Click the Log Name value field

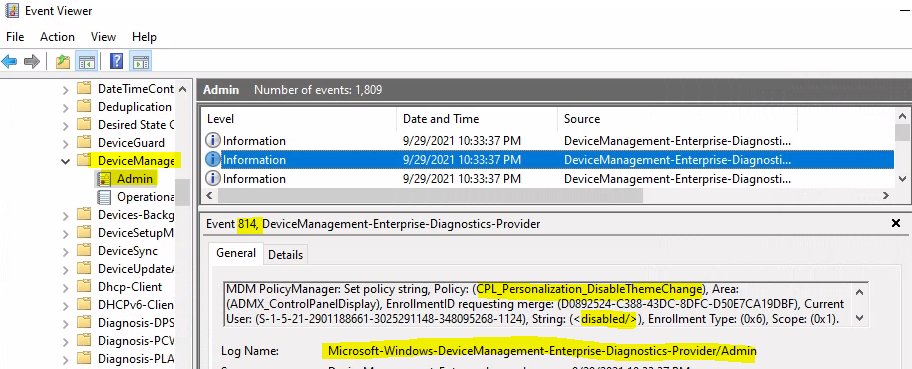point(542,351)
